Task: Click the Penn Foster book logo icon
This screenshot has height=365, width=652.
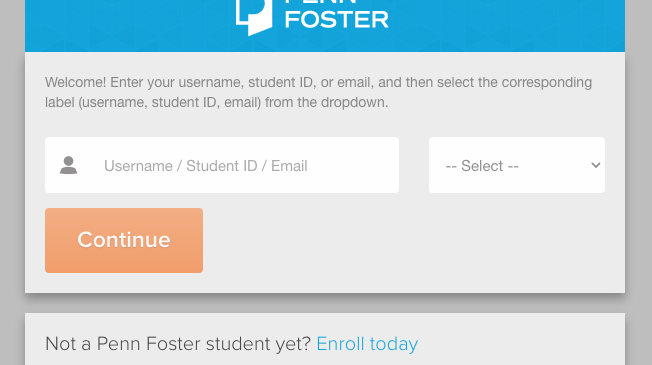Action: pos(254,17)
